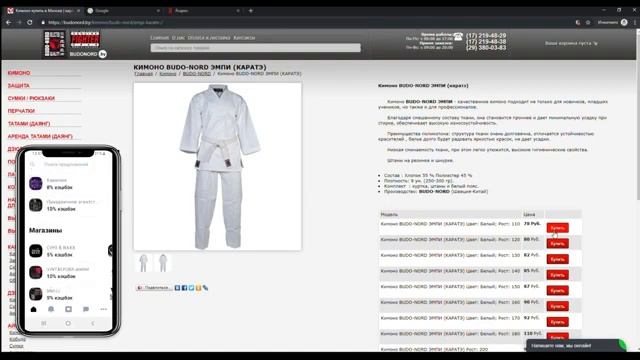640x360 pixels.
Task: Tap the Android back chevron on phone
Action: coord(93,323)
